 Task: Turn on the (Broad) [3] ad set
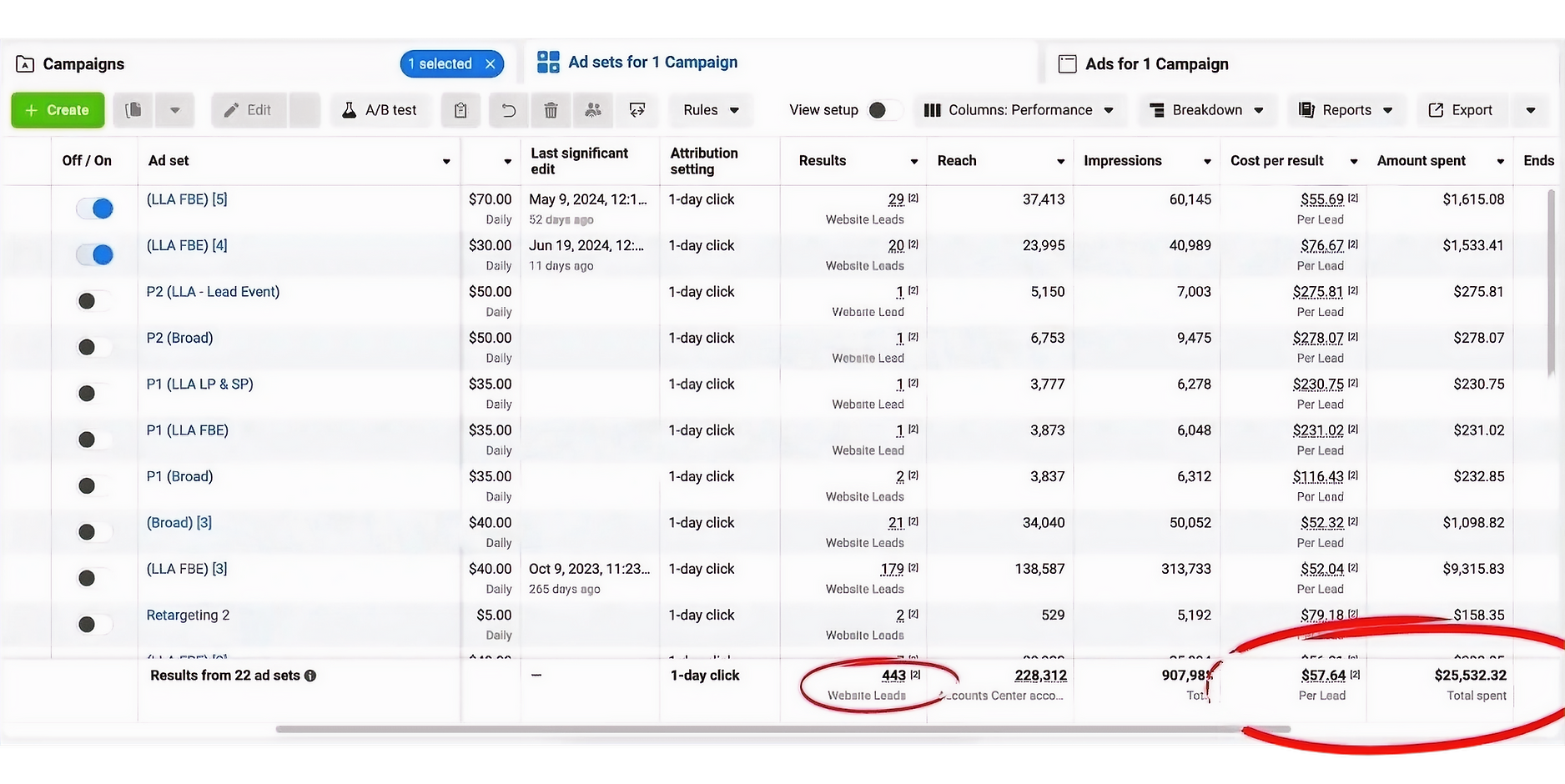tap(94, 532)
